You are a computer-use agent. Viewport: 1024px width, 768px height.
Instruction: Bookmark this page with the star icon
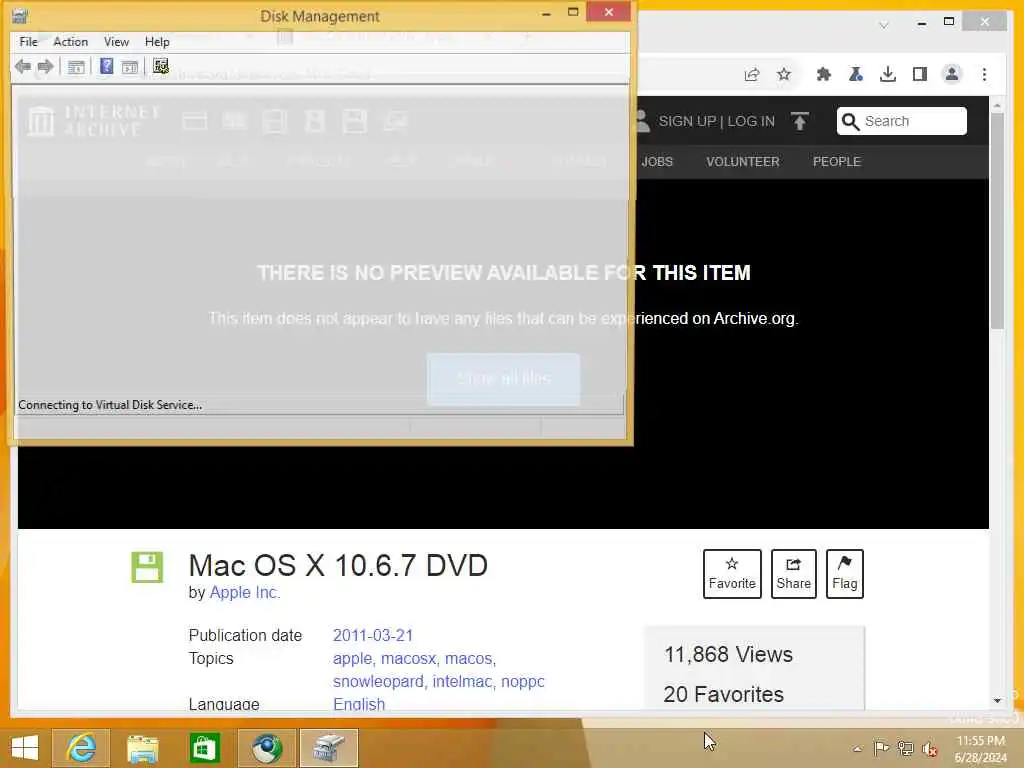(784, 74)
